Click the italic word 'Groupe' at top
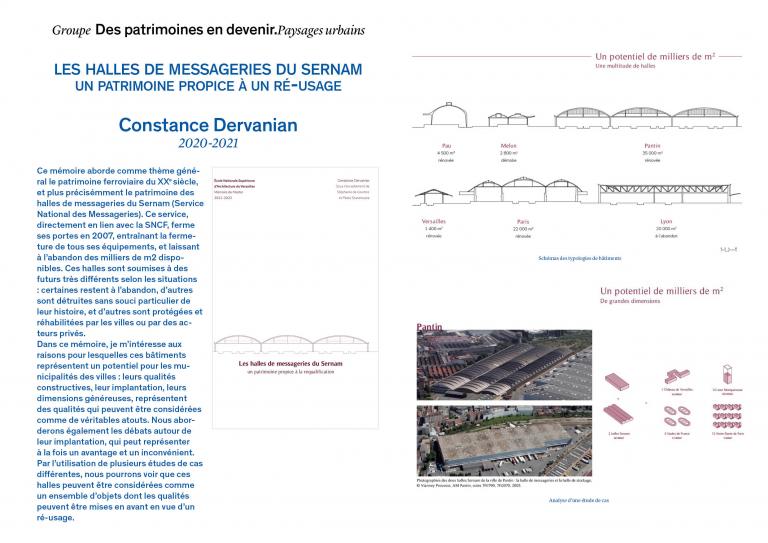This screenshot has height=543, width=768. pos(72,30)
